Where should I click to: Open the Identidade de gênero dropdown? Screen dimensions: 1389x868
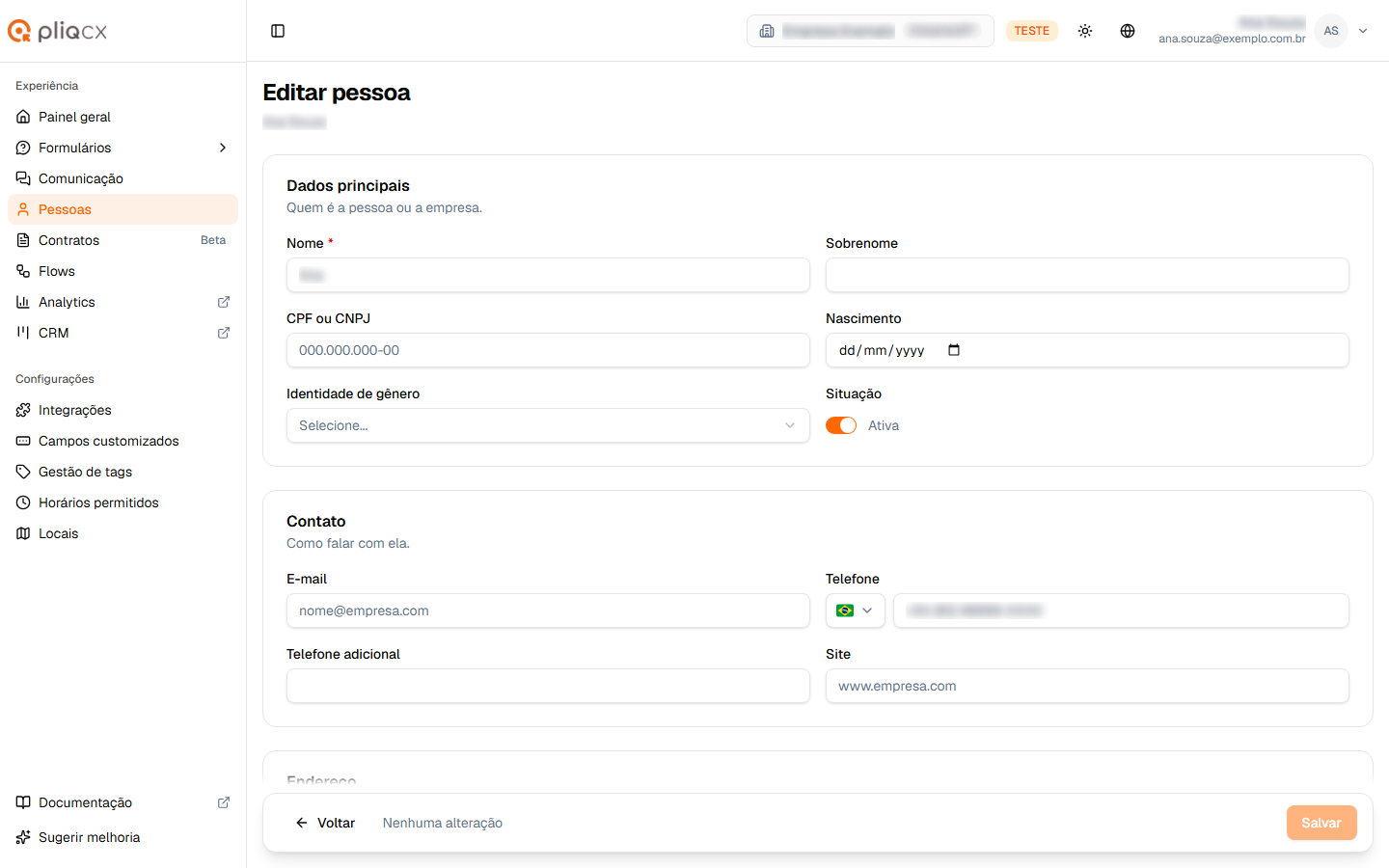coord(548,425)
